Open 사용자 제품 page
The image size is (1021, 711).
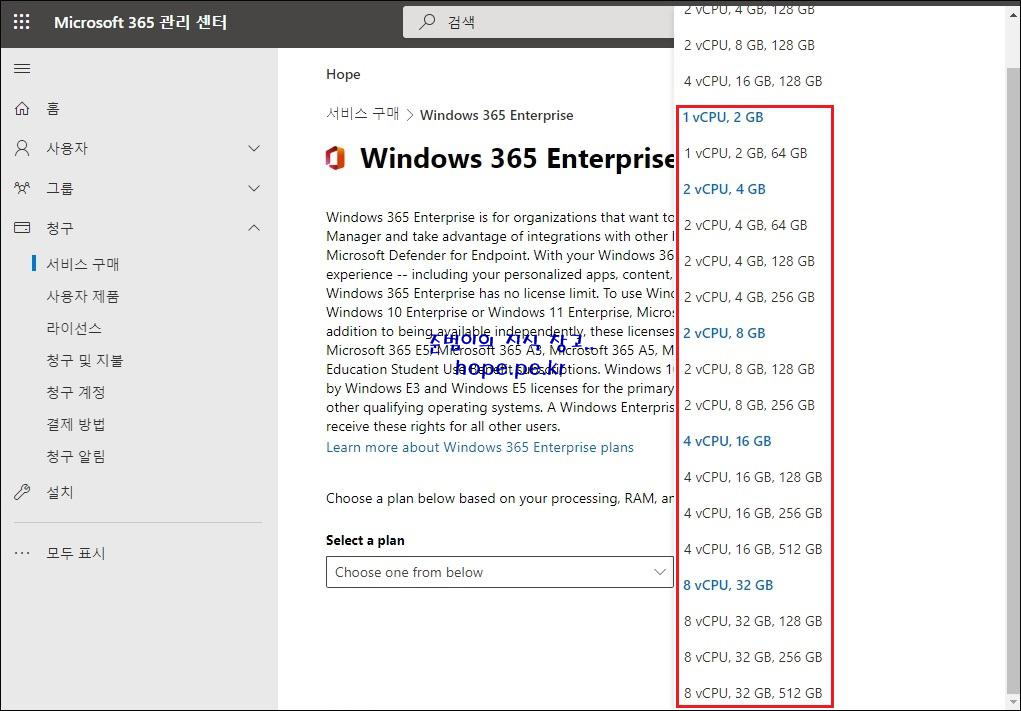click(x=83, y=296)
